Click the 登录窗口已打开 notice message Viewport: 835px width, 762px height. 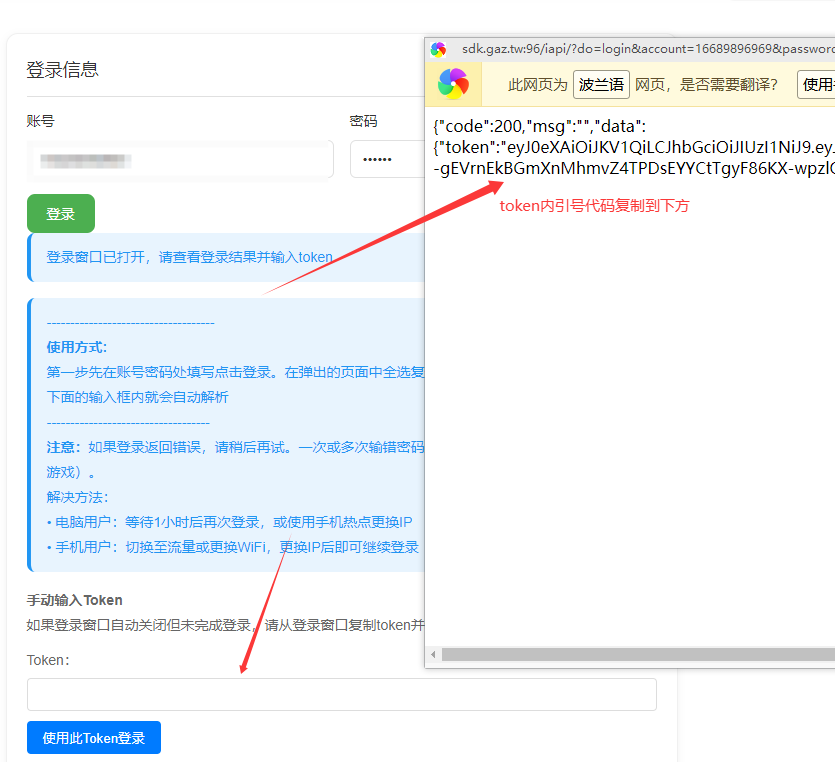189,257
